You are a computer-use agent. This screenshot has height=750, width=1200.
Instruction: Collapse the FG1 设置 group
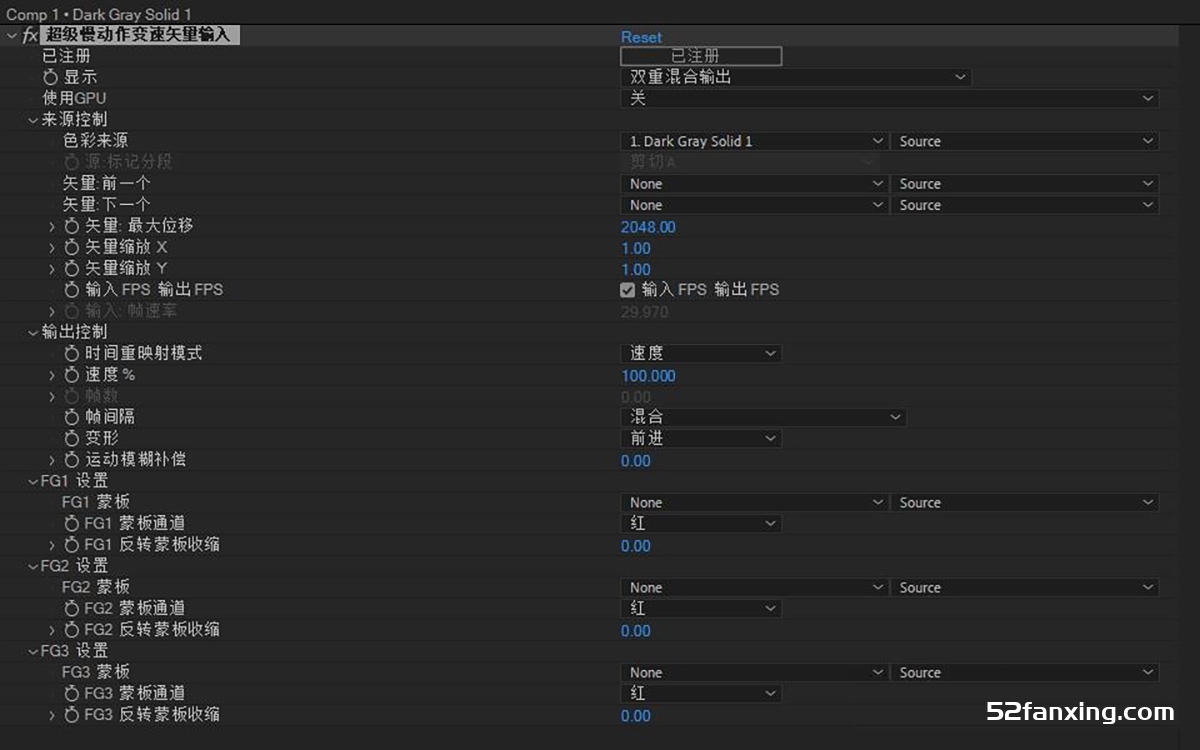(33, 481)
